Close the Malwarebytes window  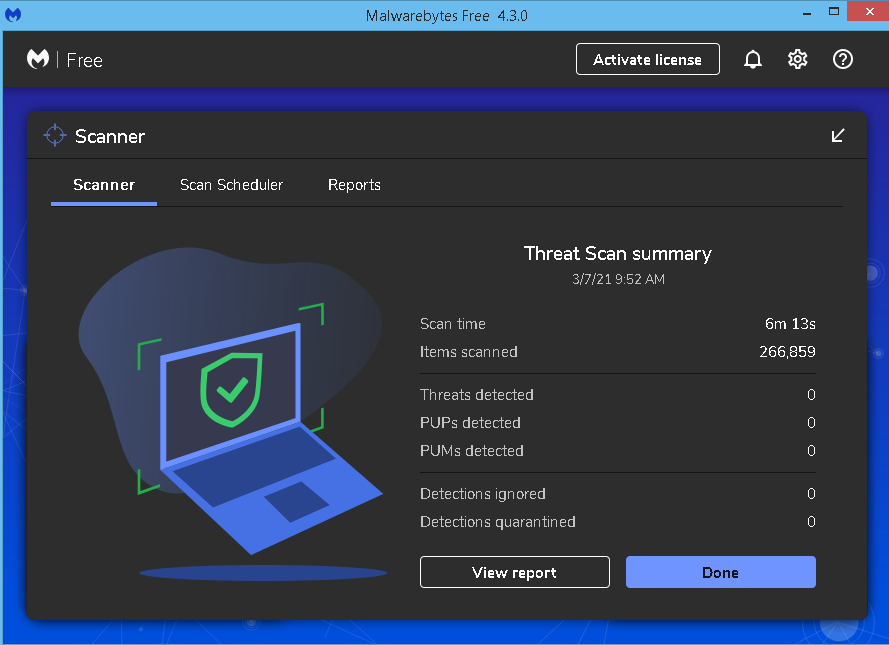(x=869, y=11)
